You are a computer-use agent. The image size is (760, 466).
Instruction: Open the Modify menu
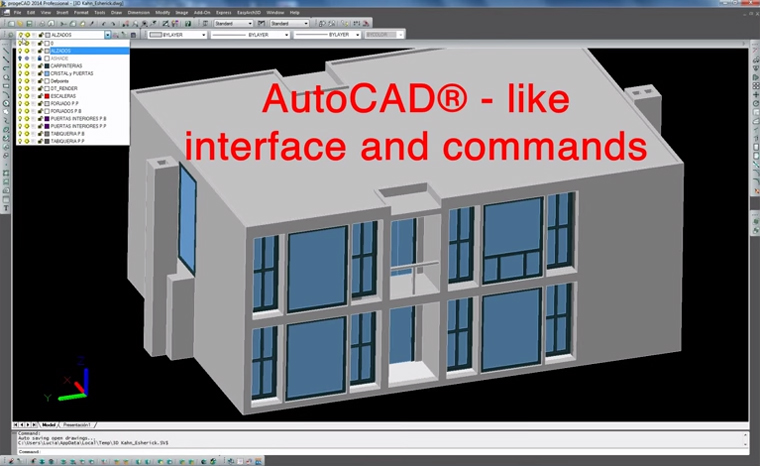coord(162,12)
